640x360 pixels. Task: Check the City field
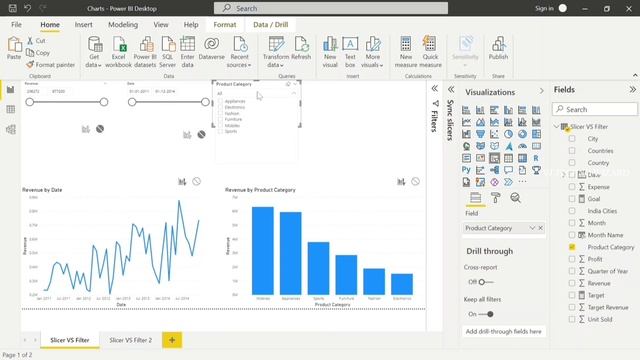tap(572, 139)
